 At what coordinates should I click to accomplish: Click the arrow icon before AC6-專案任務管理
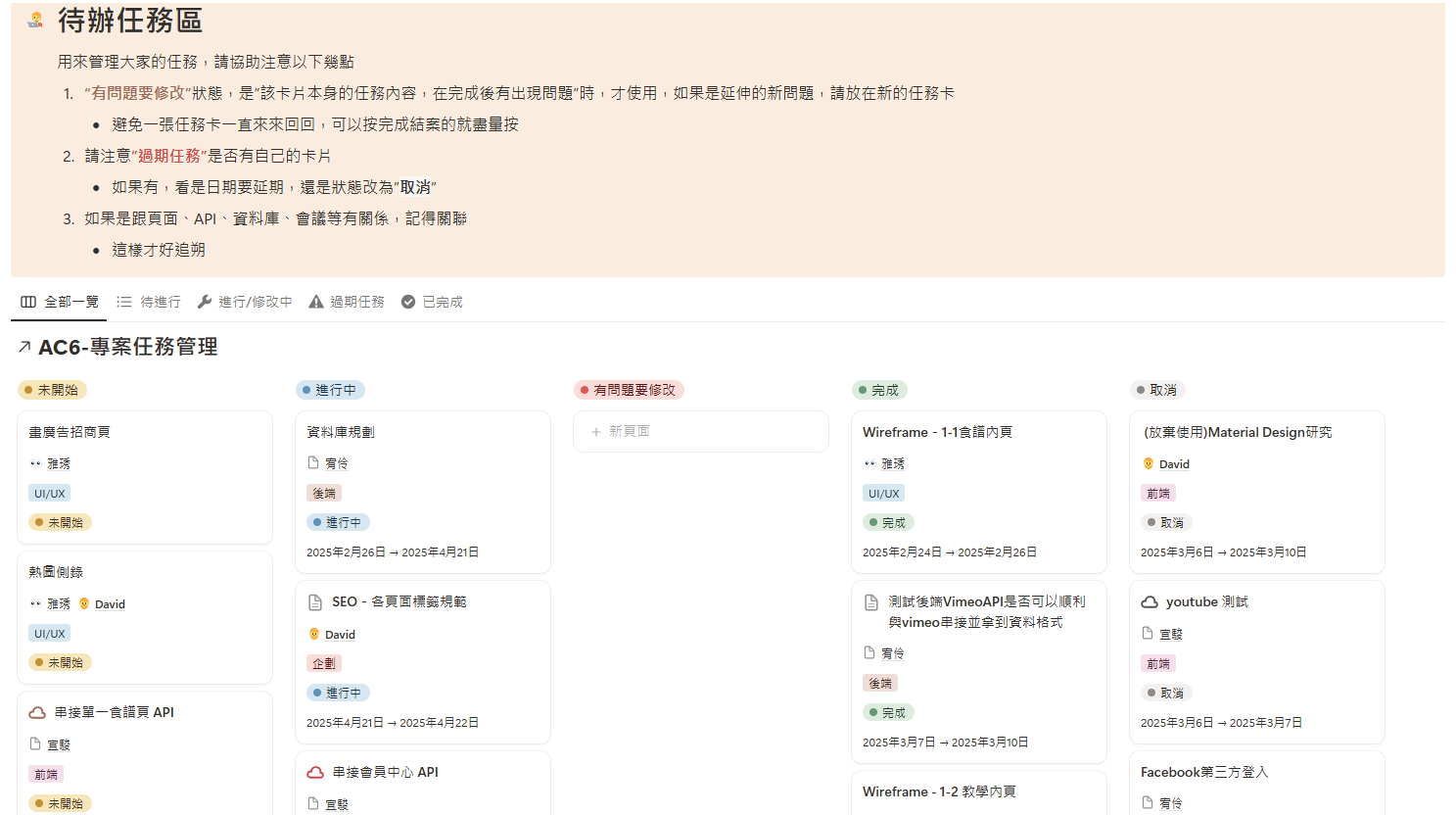24,348
